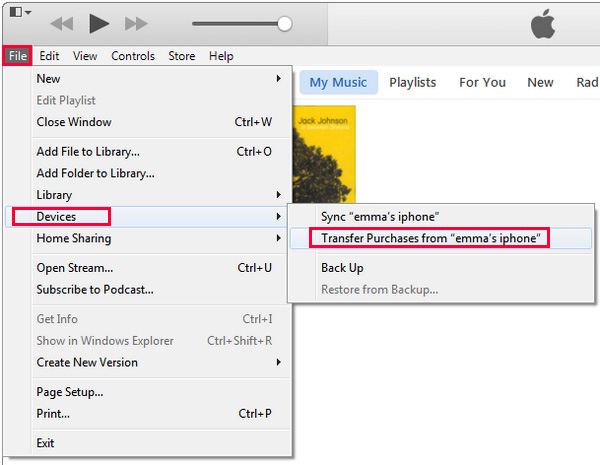Screen dimensions: 600x465
Task: Click the fast-forward next track button
Action: pos(136,24)
